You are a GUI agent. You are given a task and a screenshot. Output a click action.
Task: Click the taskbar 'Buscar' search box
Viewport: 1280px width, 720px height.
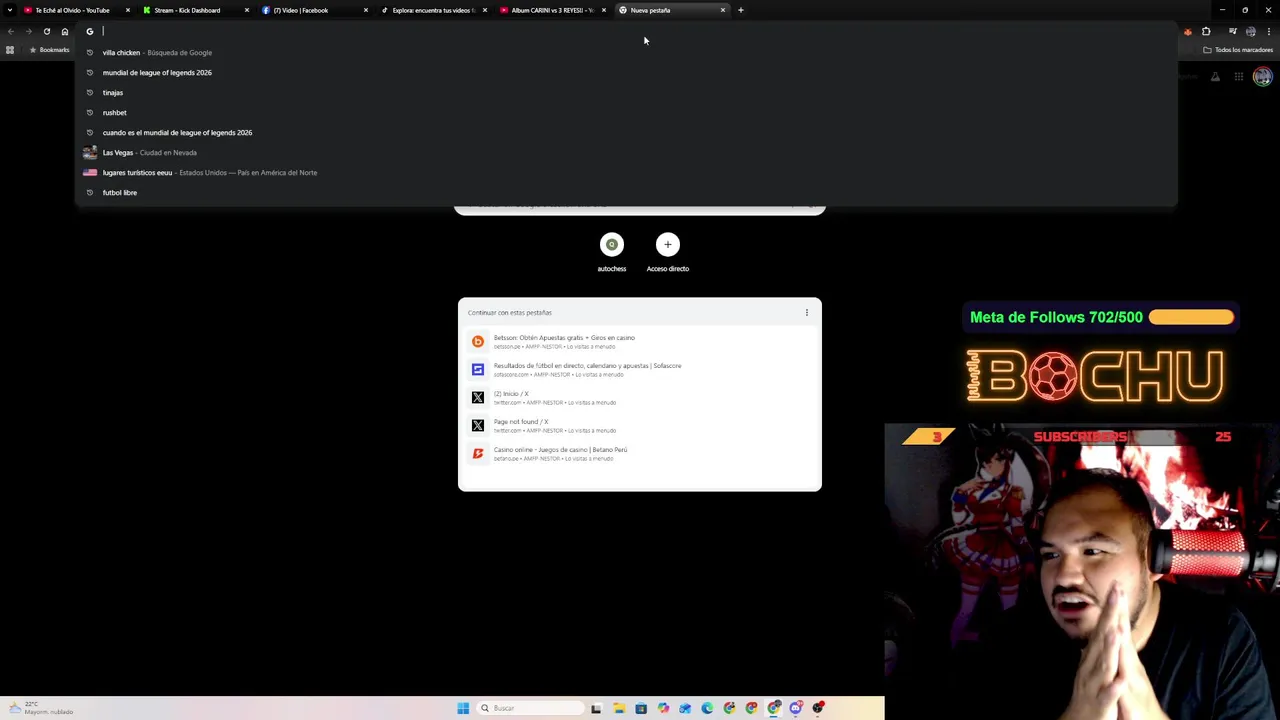point(530,708)
